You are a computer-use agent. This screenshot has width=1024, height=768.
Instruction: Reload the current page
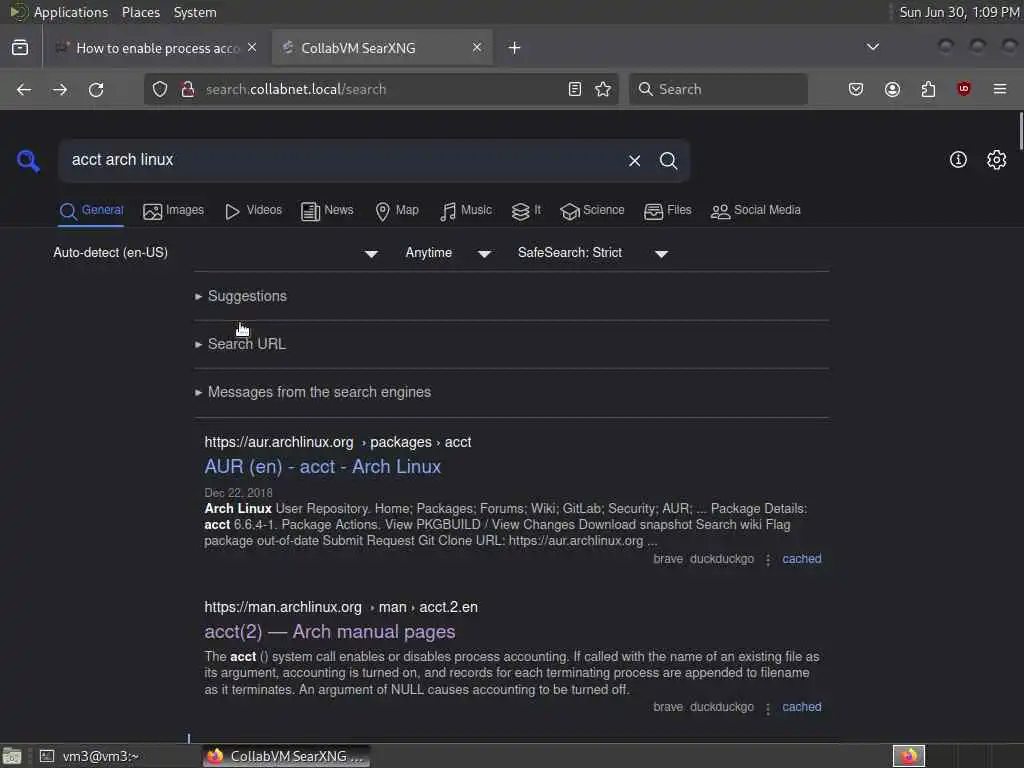click(x=96, y=89)
